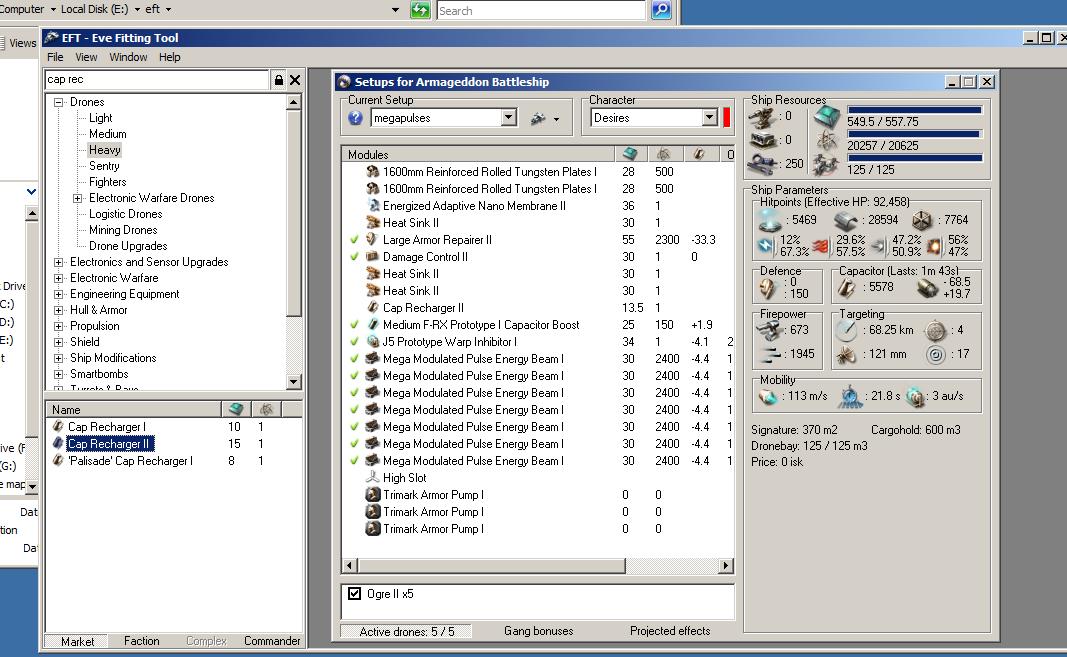This screenshot has width=1067, height=657.
Task: Toggle active state of J5 Prototype Warp Inhibitor I
Action: click(x=354, y=342)
